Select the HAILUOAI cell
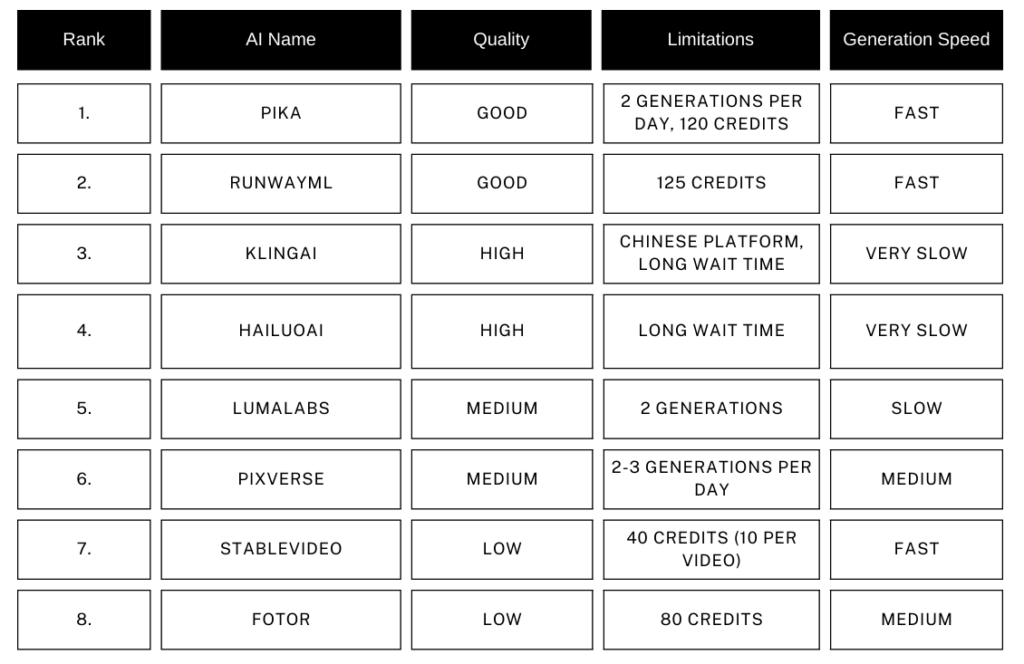The width and height of the screenshot is (1024, 664). click(280, 330)
